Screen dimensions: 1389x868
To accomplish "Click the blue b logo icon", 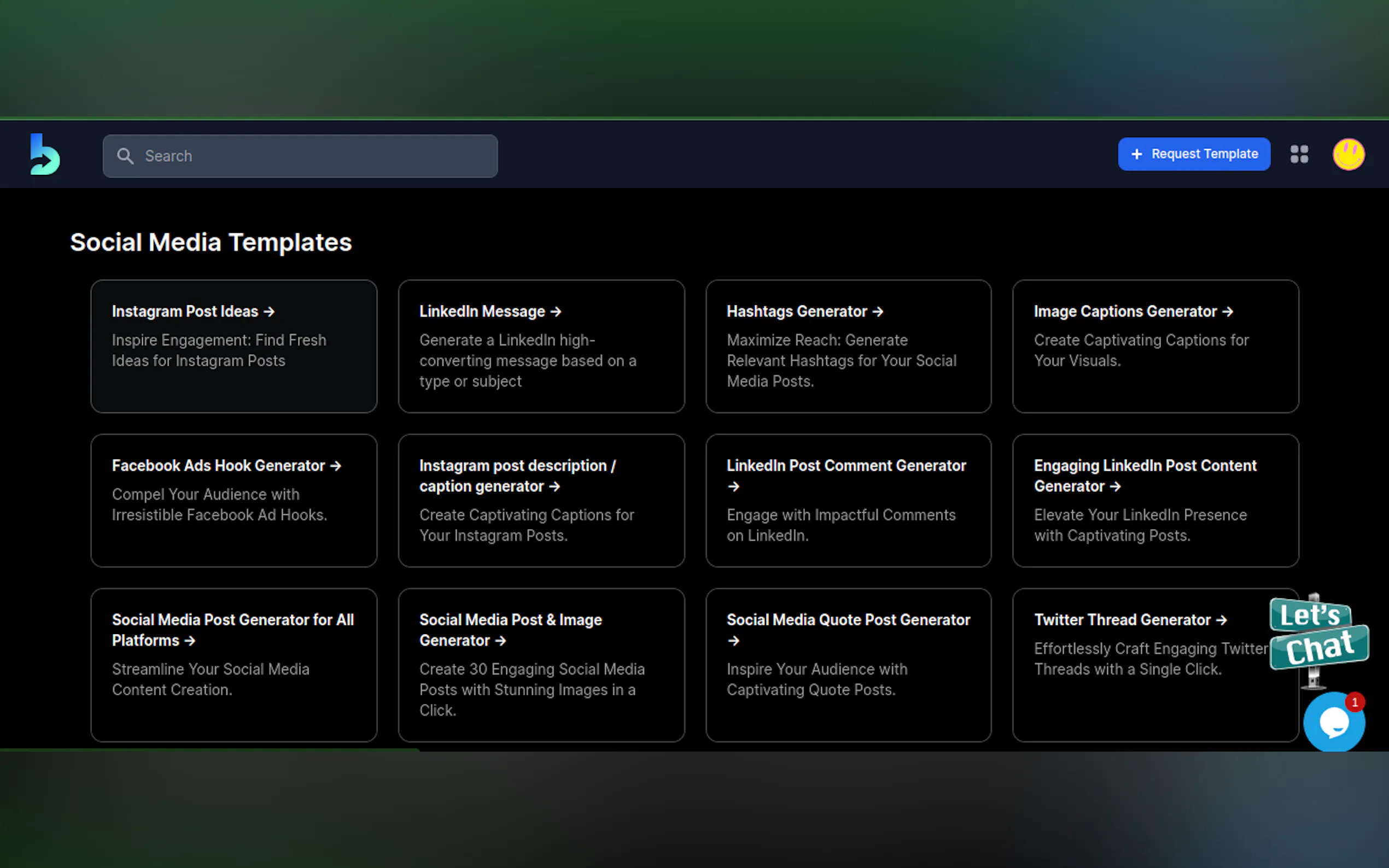I will pos(45,155).
